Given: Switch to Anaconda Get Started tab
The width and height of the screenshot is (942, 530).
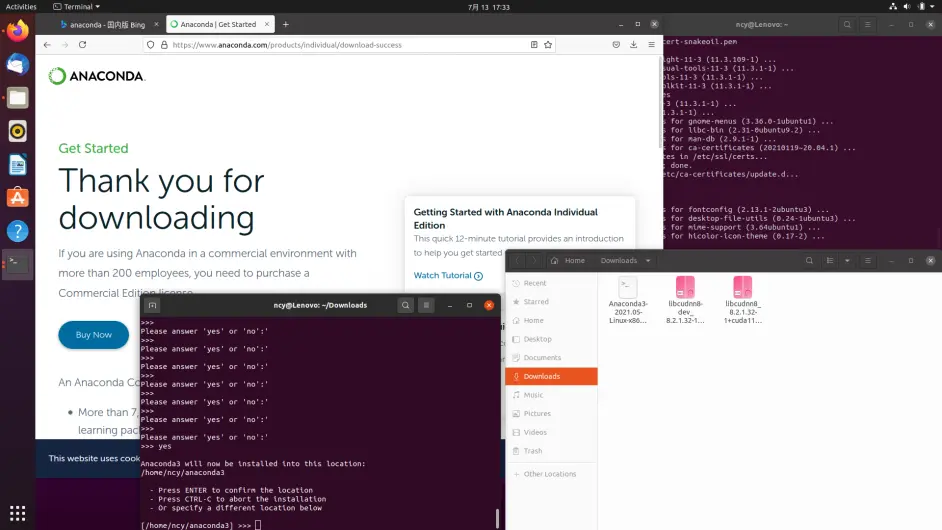Looking at the screenshot, I should click(219, 25).
